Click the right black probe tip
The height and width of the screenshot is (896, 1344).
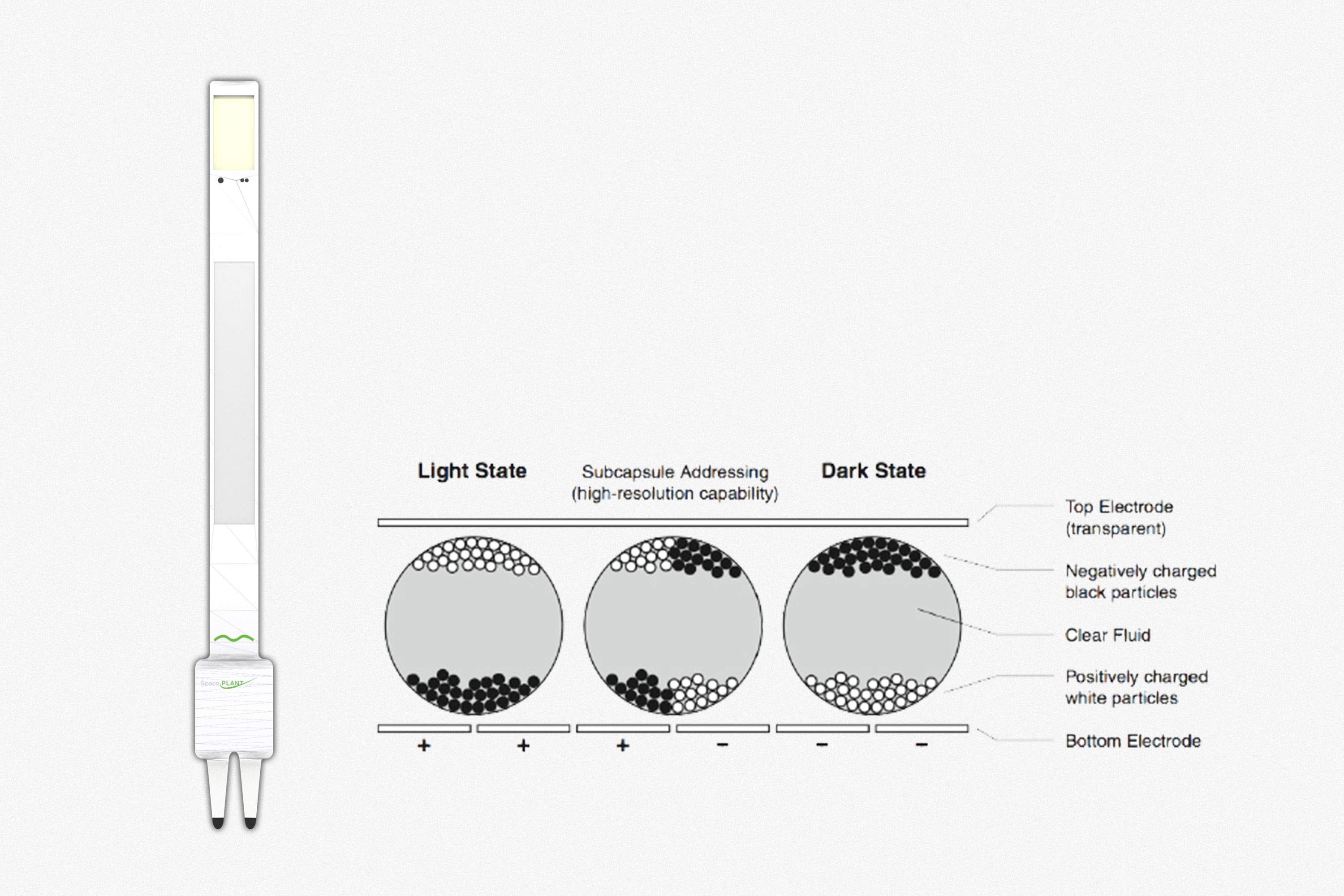click(250, 823)
